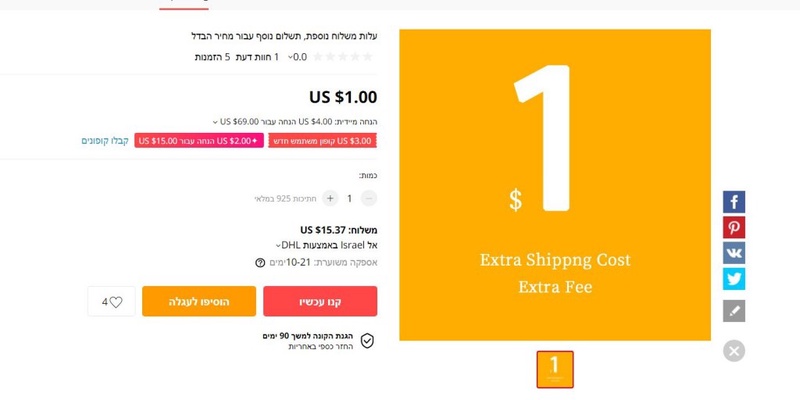Viewport: 800px width, 400px height.
Task: Click the buyer protection shield icon
Action: [x=367, y=341]
